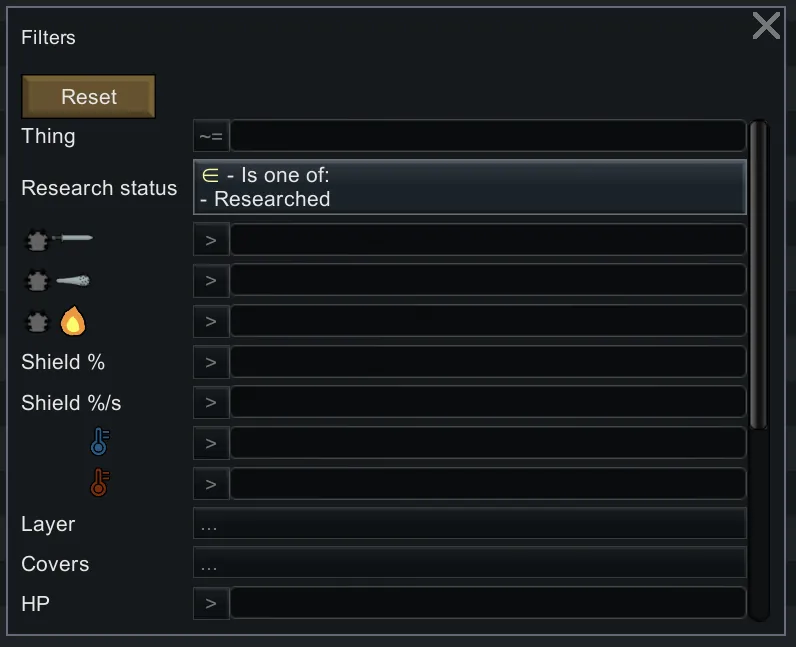Click the red heat insulation thermometer icon
The image size is (796, 647).
[99, 484]
